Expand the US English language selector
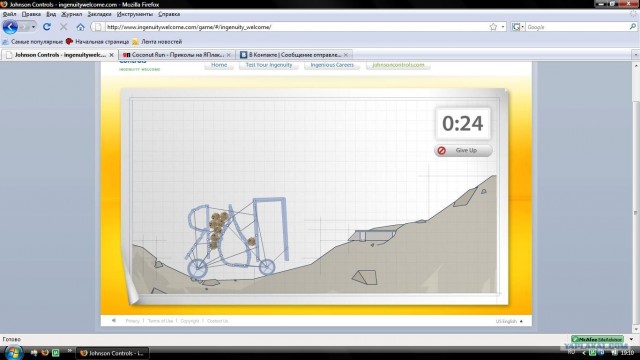Screen dimensions: 640x360 pyautogui.click(x=509, y=321)
